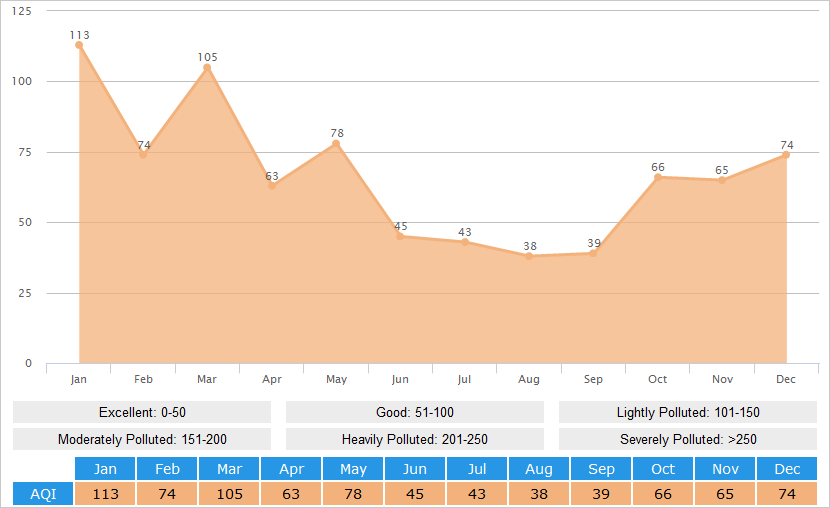
Task: Click the Dec table header cell
Action: 787,469
